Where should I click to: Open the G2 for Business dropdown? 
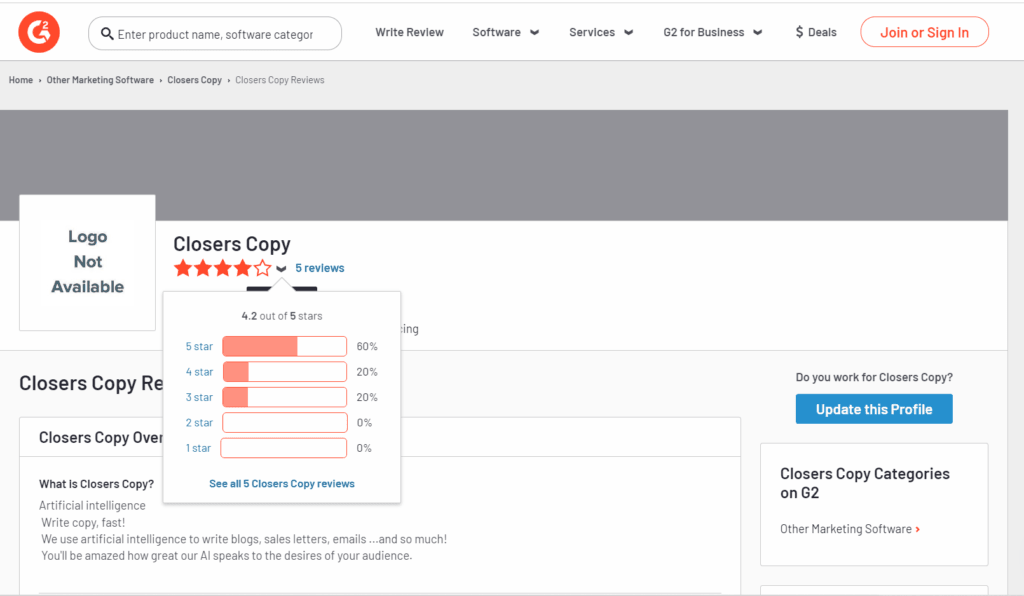pyautogui.click(x=712, y=32)
